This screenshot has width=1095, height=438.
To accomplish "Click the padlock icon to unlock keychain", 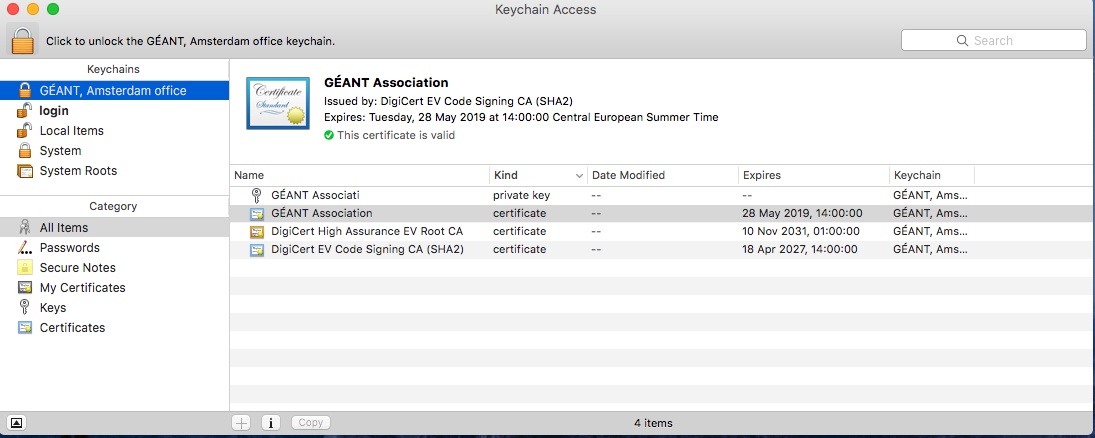I will point(23,40).
